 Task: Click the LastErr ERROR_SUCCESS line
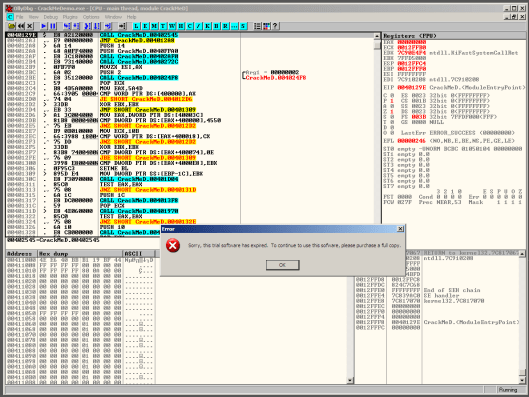click(458, 133)
